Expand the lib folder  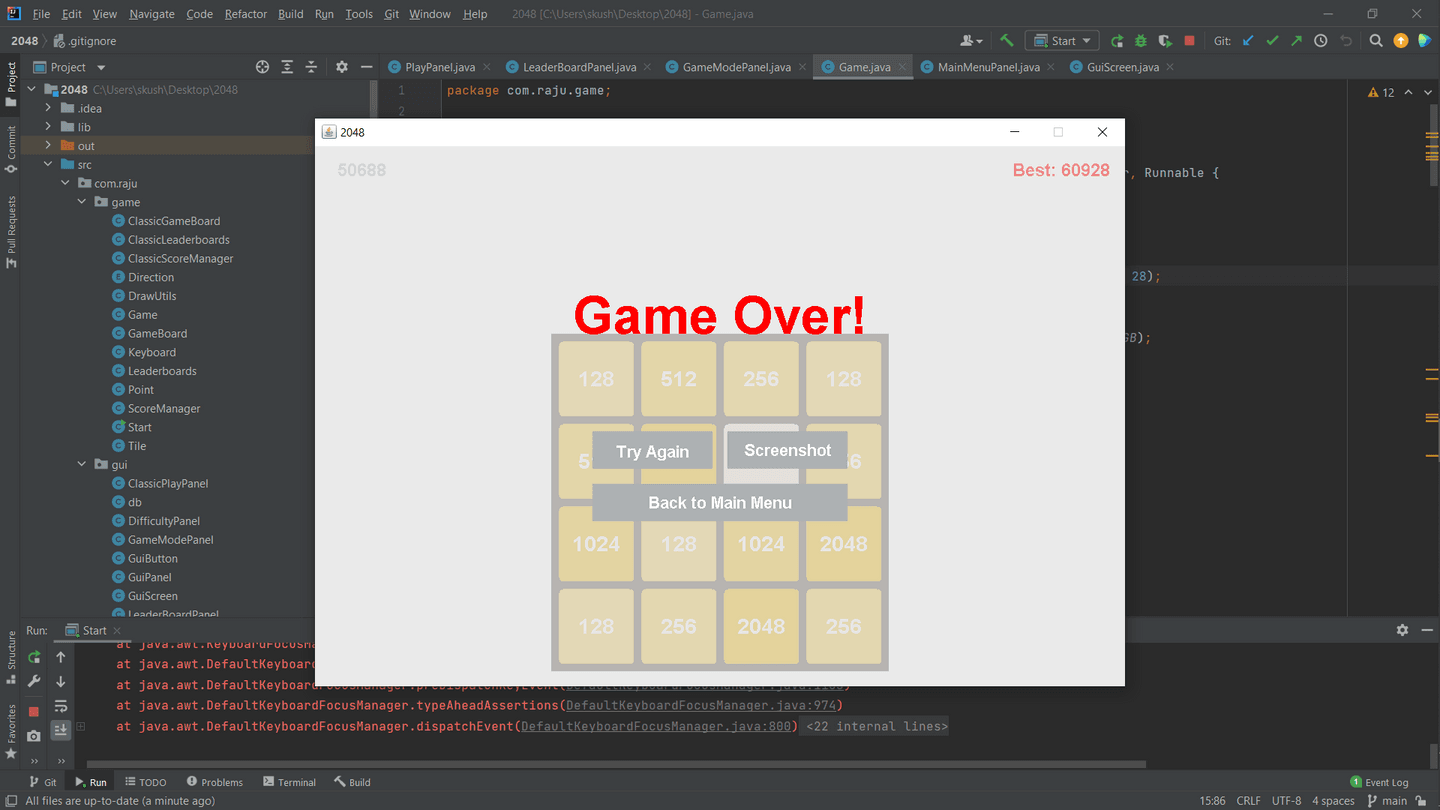[48, 127]
